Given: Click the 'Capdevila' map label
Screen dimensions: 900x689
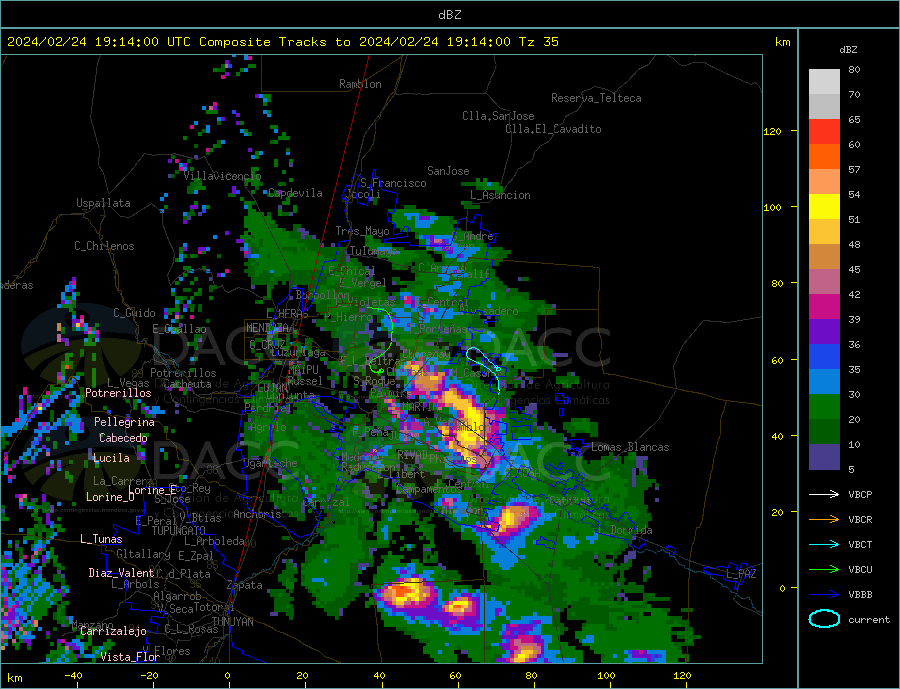Looking at the screenshot, I should pyautogui.click(x=295, y=193).
